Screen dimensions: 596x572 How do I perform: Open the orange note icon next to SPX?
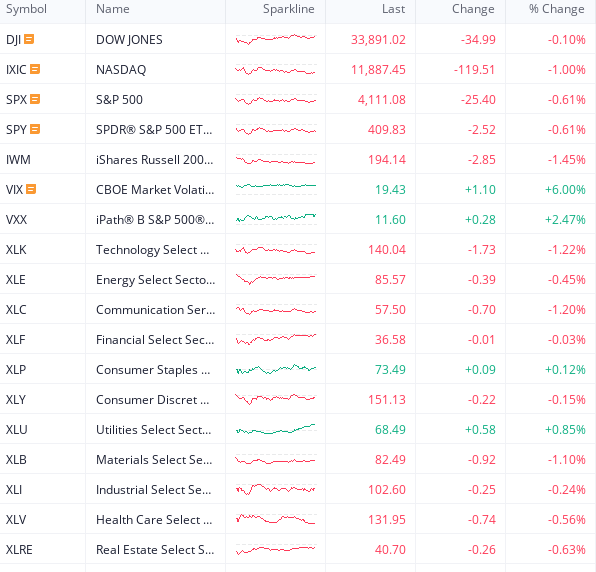[35, 99]
